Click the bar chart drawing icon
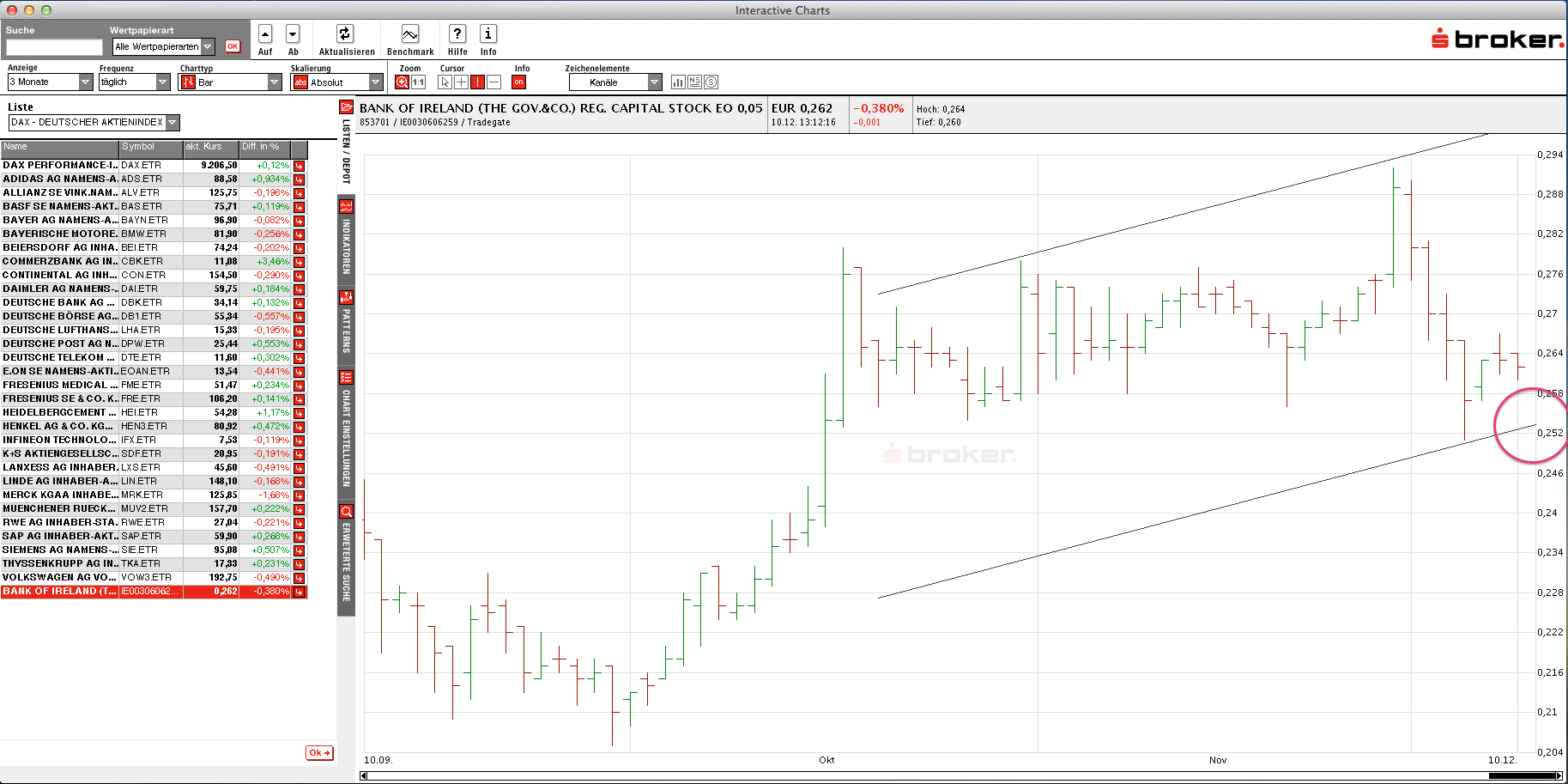This screenshot has width=1568, height=784. click(678, 82)
